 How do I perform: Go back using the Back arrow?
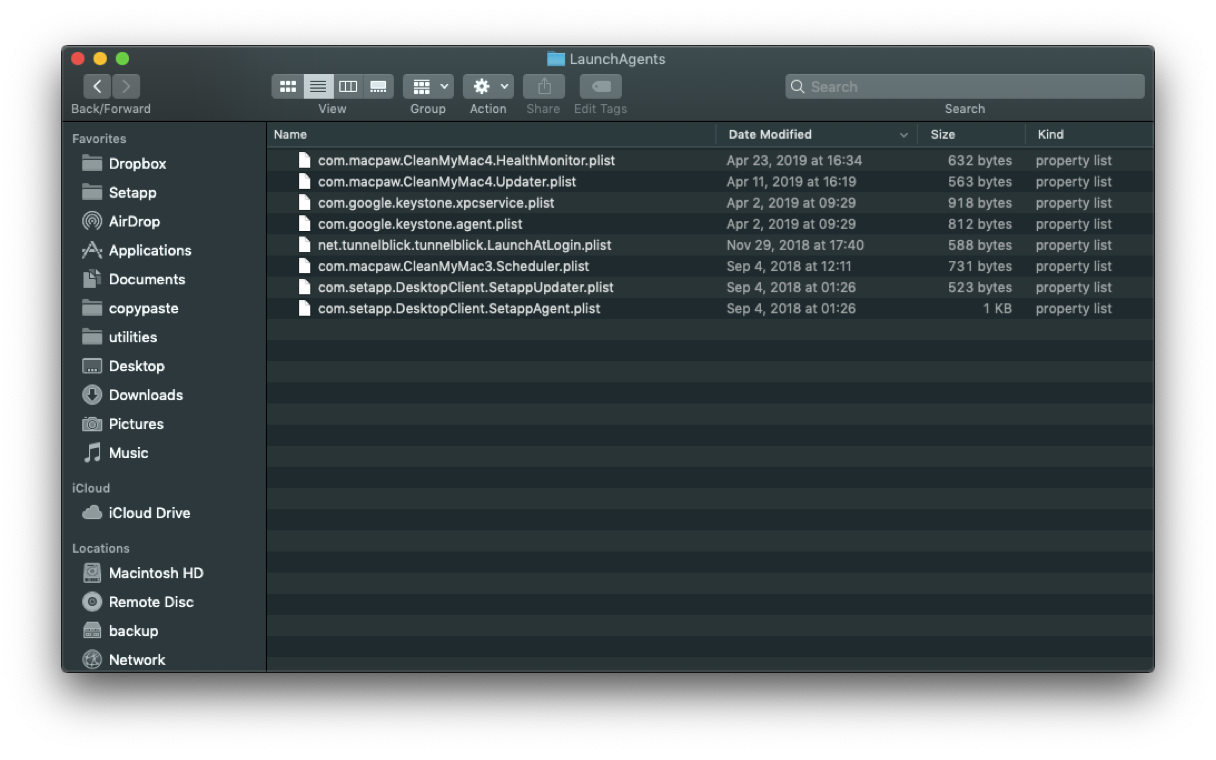[x=97, y=87]
